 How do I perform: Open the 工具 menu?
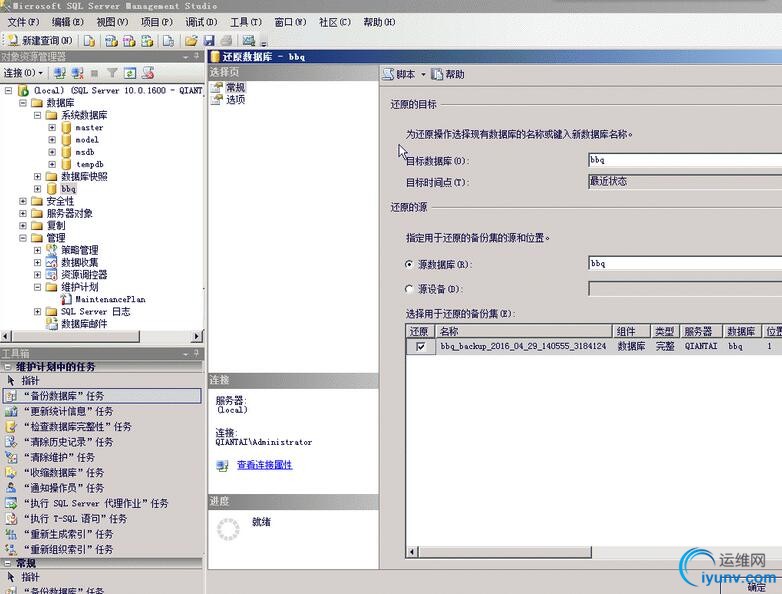point(246,22)
